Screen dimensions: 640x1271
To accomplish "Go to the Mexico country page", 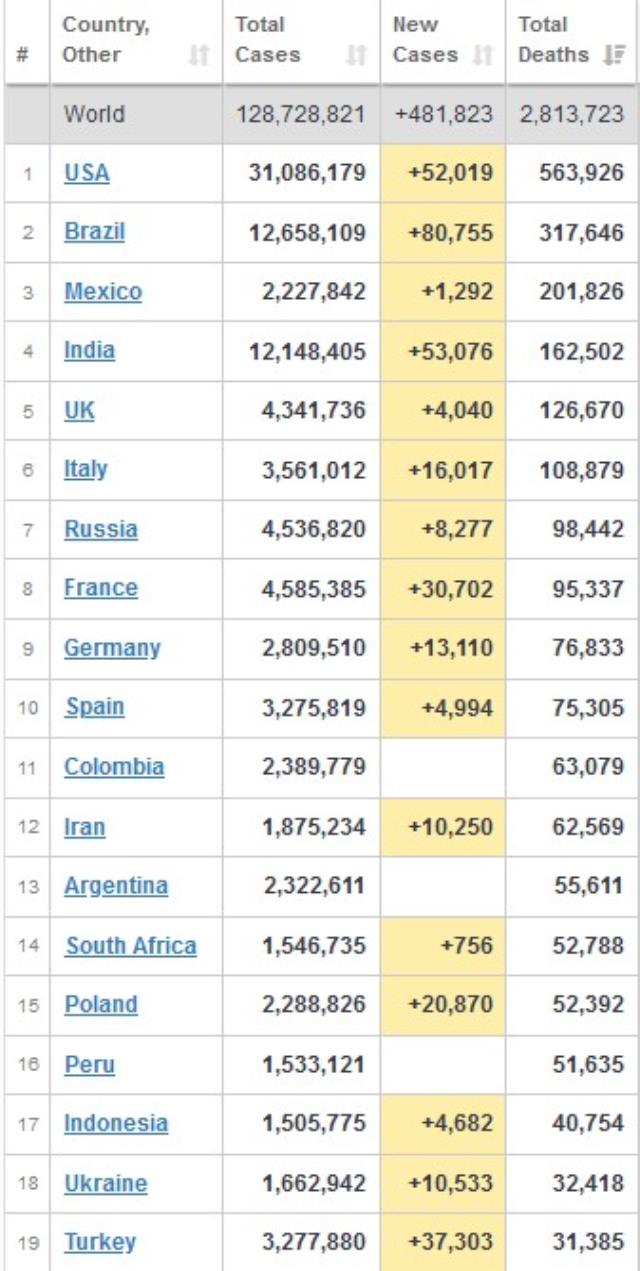I will [x=103, y=292].
